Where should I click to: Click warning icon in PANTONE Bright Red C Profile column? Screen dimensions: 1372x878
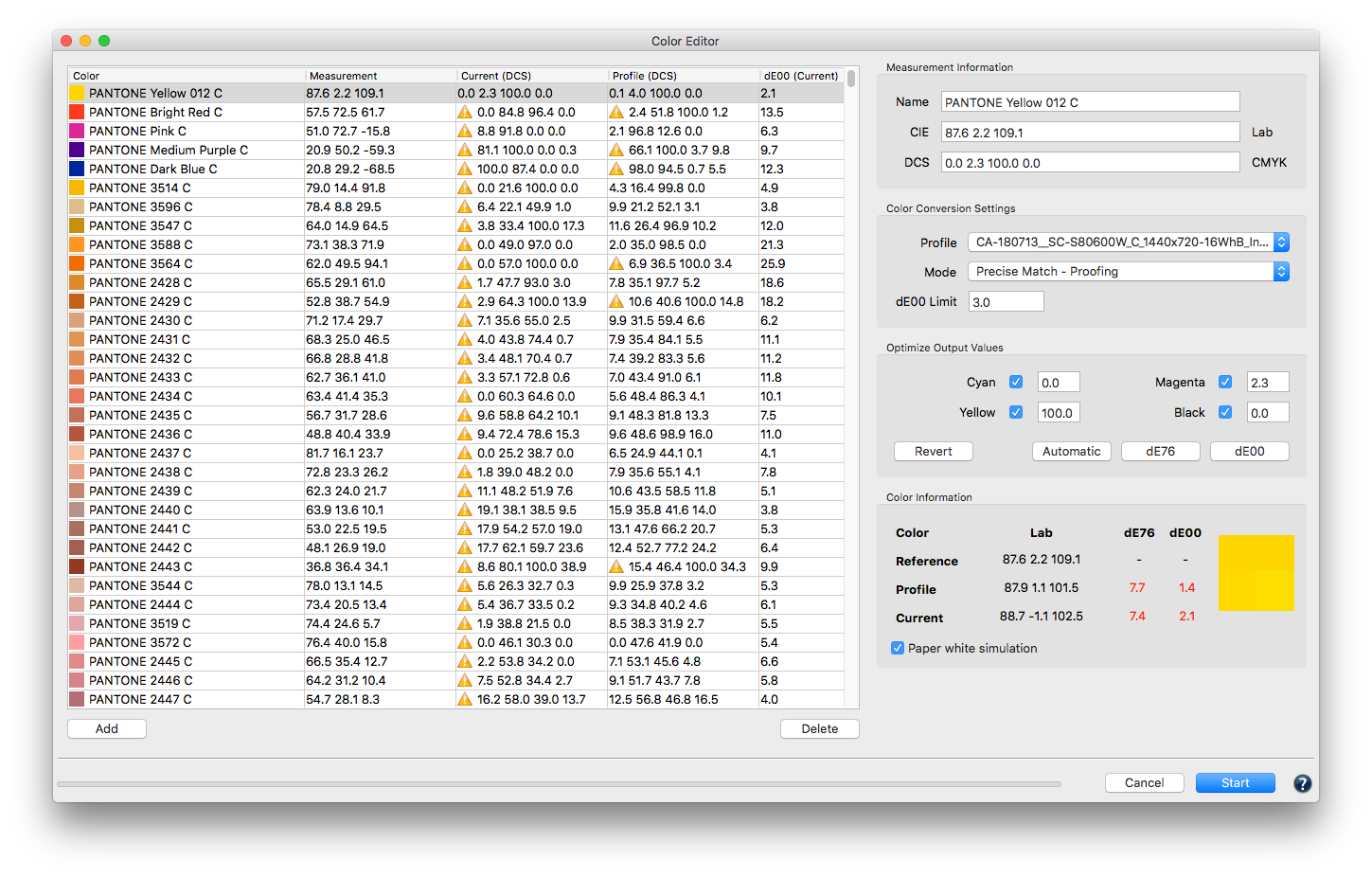[x=616, y=112]
